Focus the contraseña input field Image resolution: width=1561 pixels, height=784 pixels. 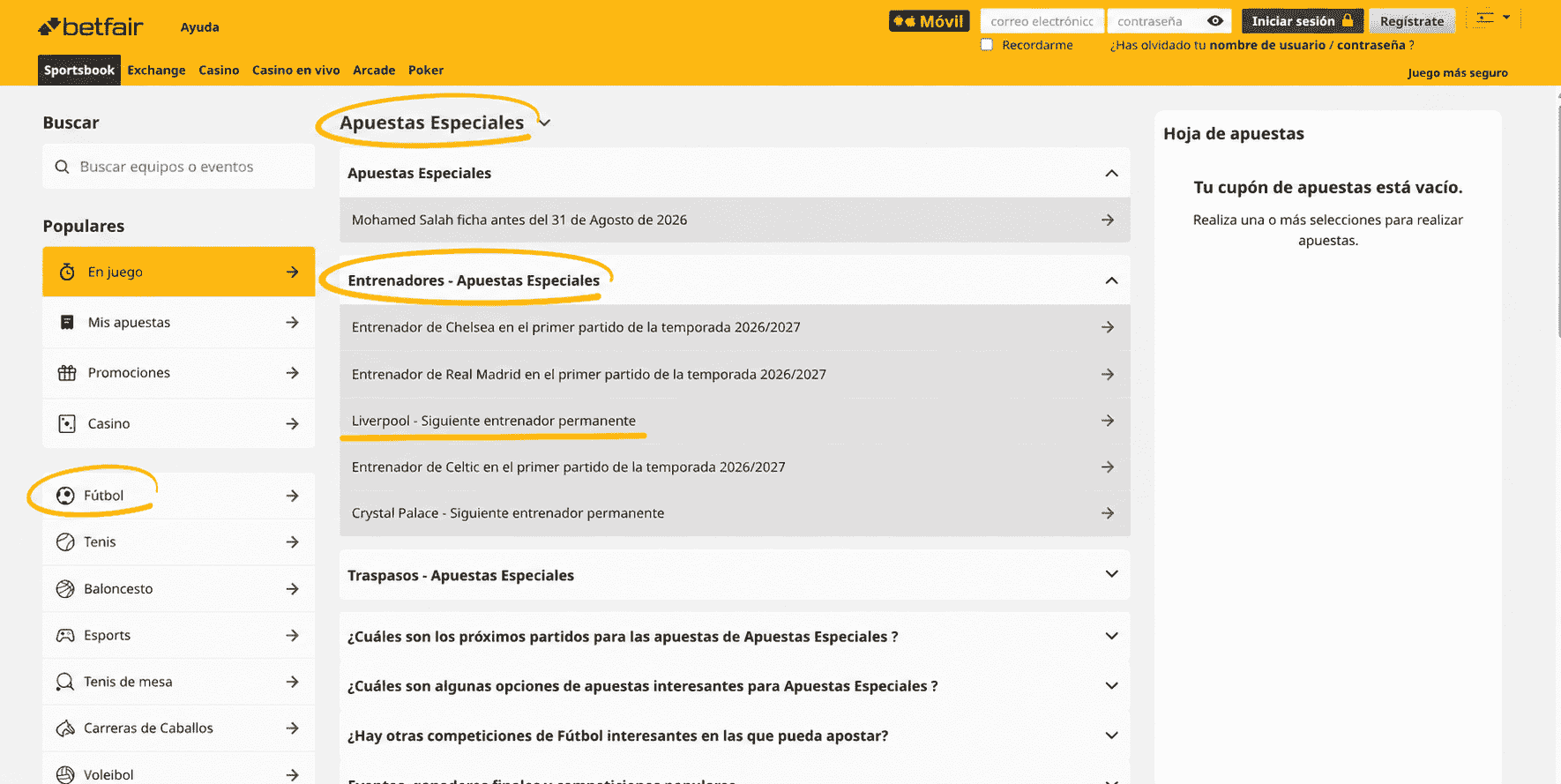(1169, 21)
